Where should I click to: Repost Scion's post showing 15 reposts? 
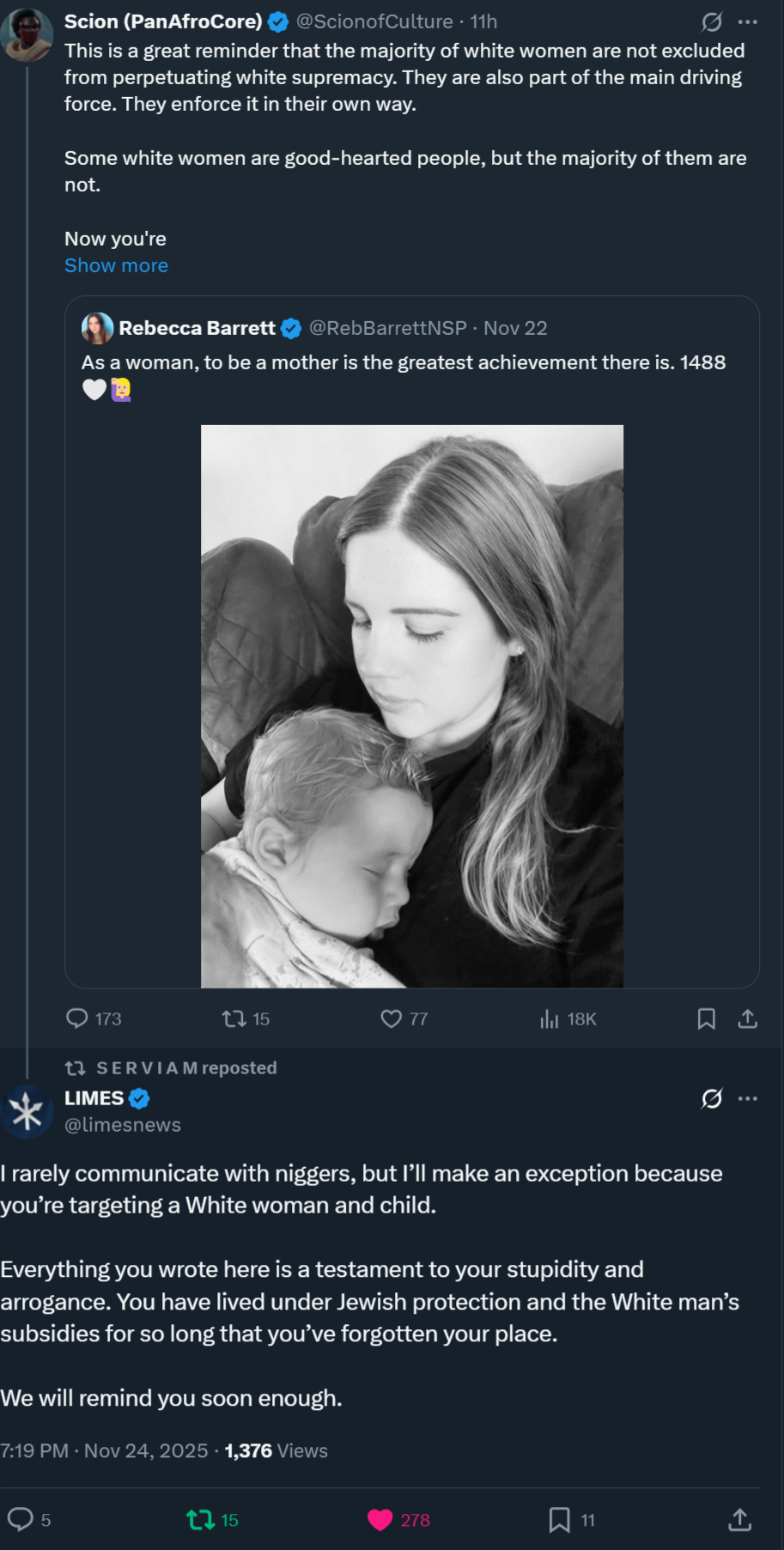tap(234, 1019)
